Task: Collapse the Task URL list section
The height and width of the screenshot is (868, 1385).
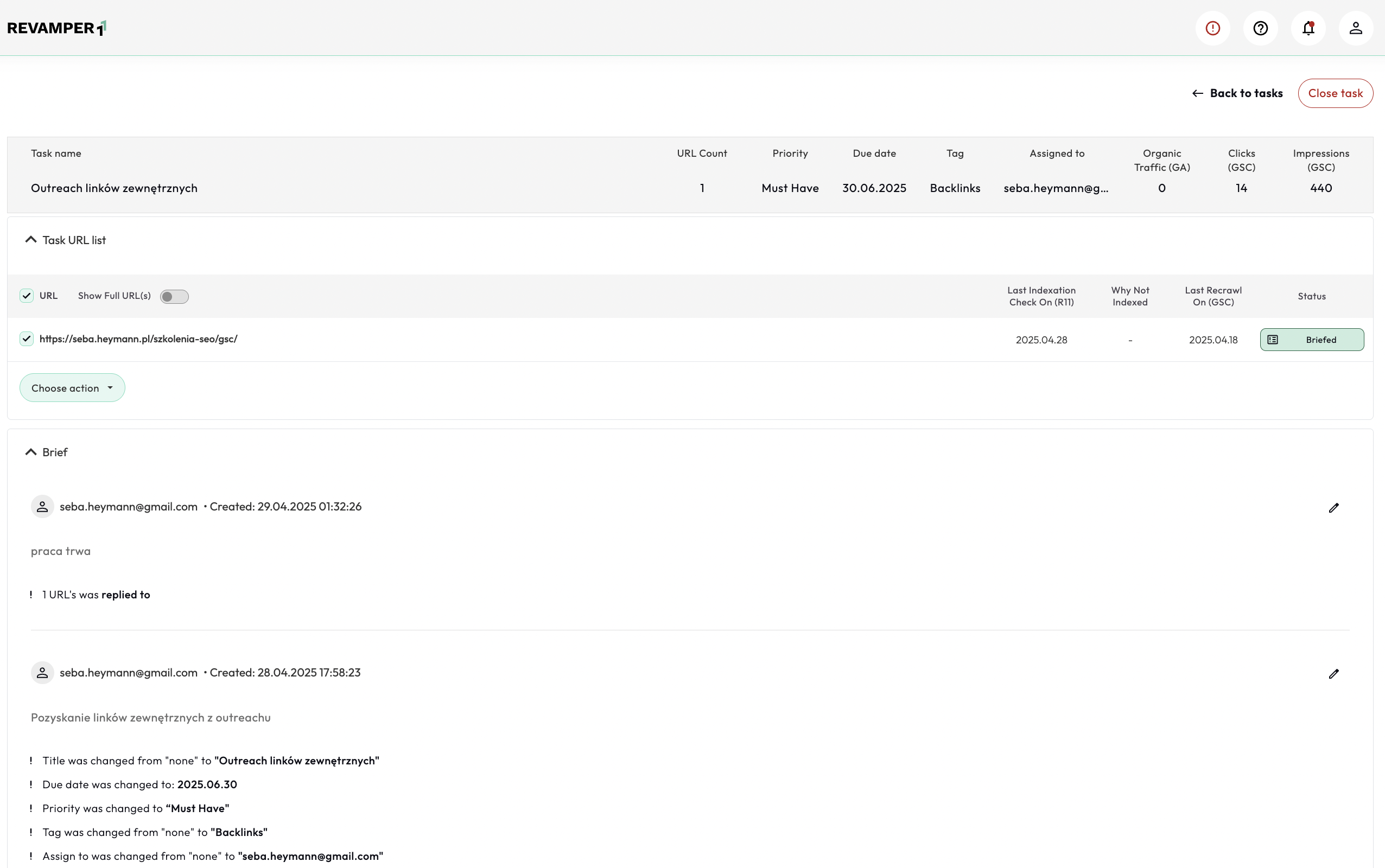Action: (31, 240)
